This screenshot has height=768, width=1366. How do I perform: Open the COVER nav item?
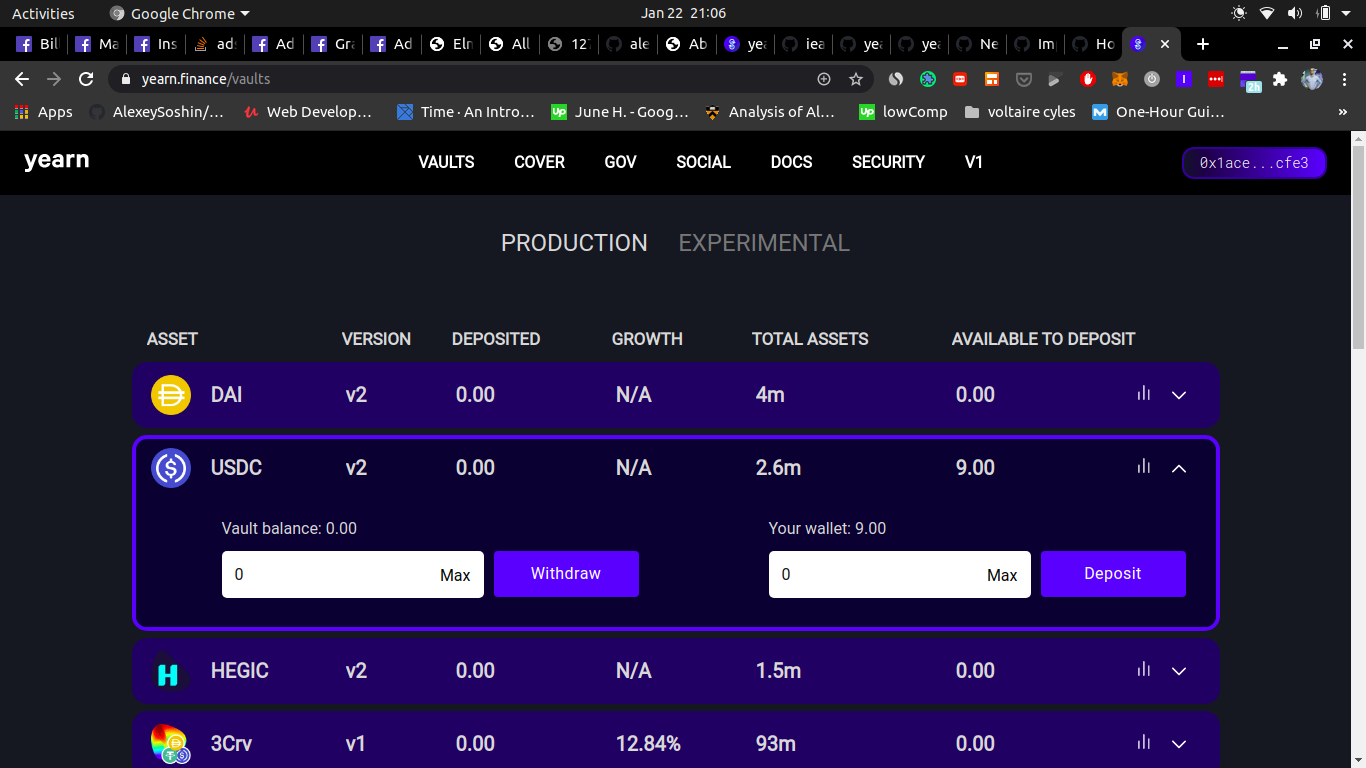pyautogui.click(x=539, y=162)
